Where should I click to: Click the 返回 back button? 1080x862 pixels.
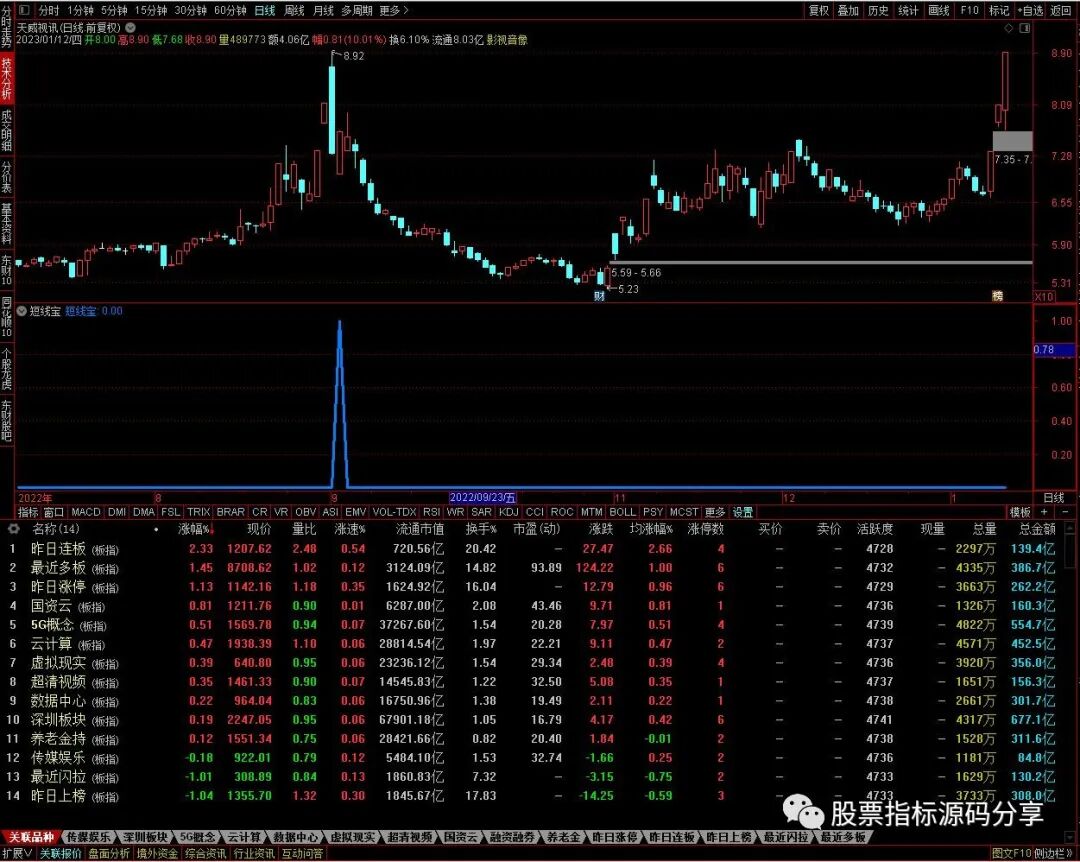1061,10
